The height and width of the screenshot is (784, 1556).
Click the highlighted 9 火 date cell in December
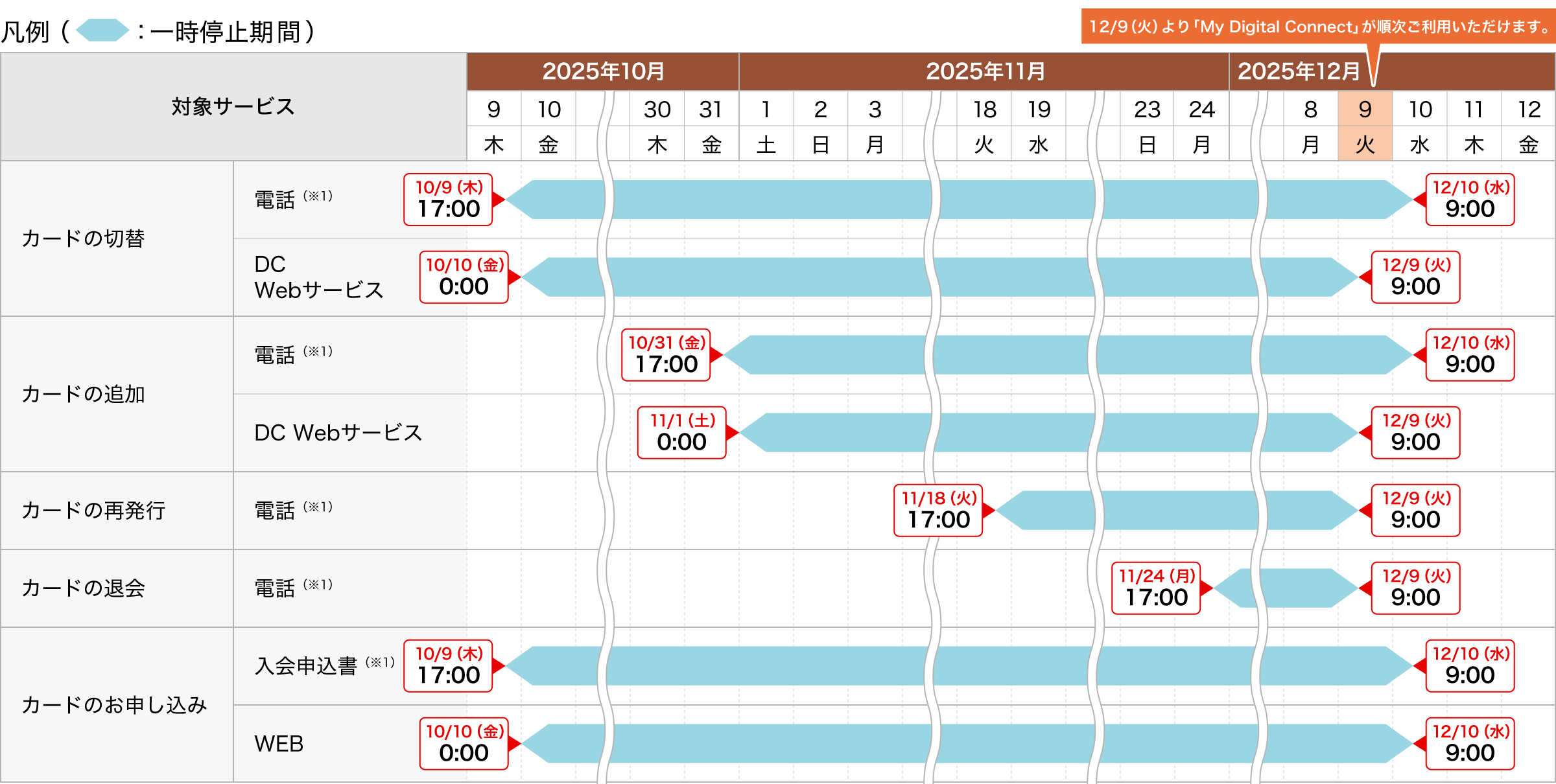1365,126
